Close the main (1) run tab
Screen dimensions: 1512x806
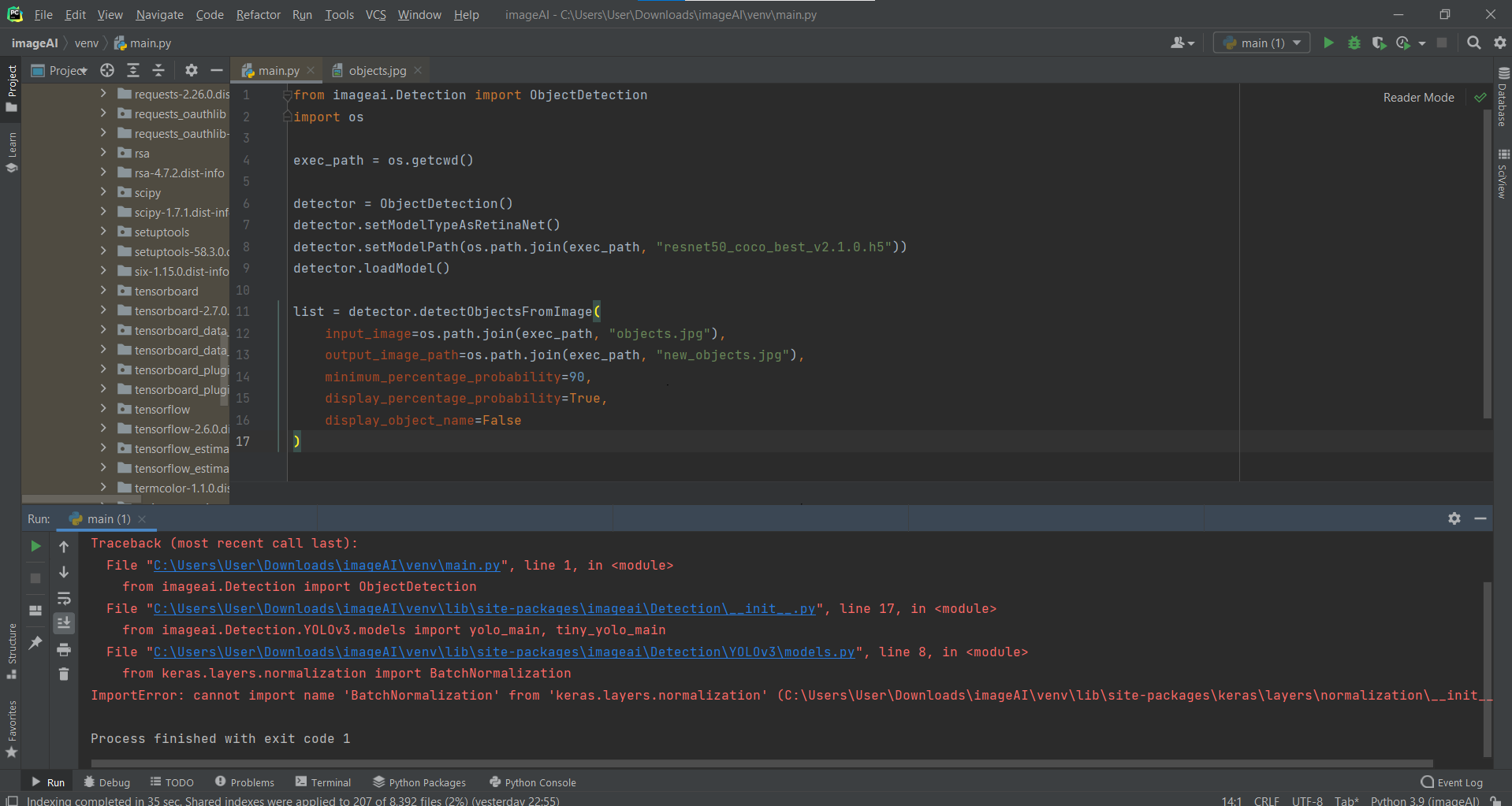(142, 518)
